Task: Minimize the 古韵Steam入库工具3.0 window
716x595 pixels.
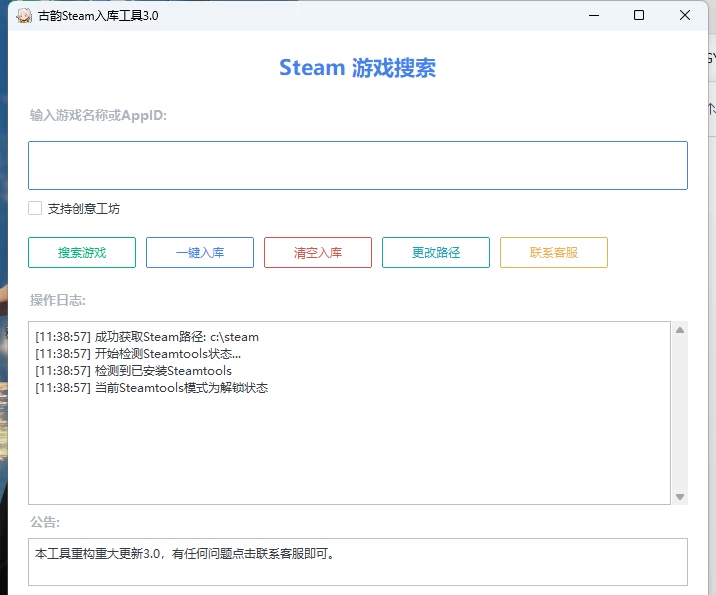Action: pyautogui.click(x=594, y=16)
